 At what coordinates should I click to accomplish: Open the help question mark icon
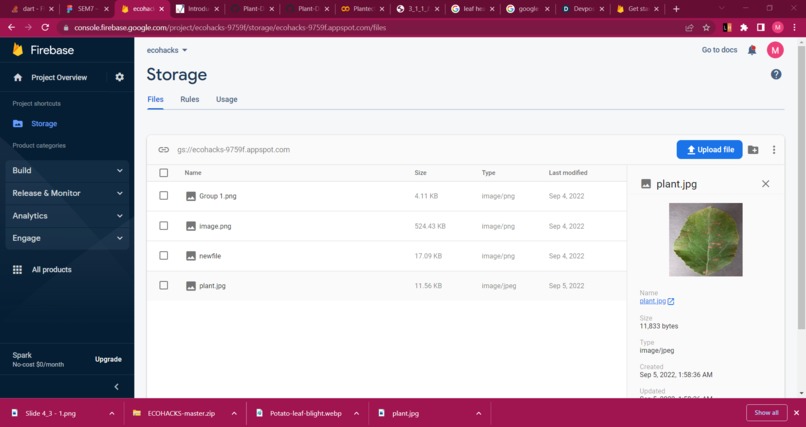click(x=776, y=75)
